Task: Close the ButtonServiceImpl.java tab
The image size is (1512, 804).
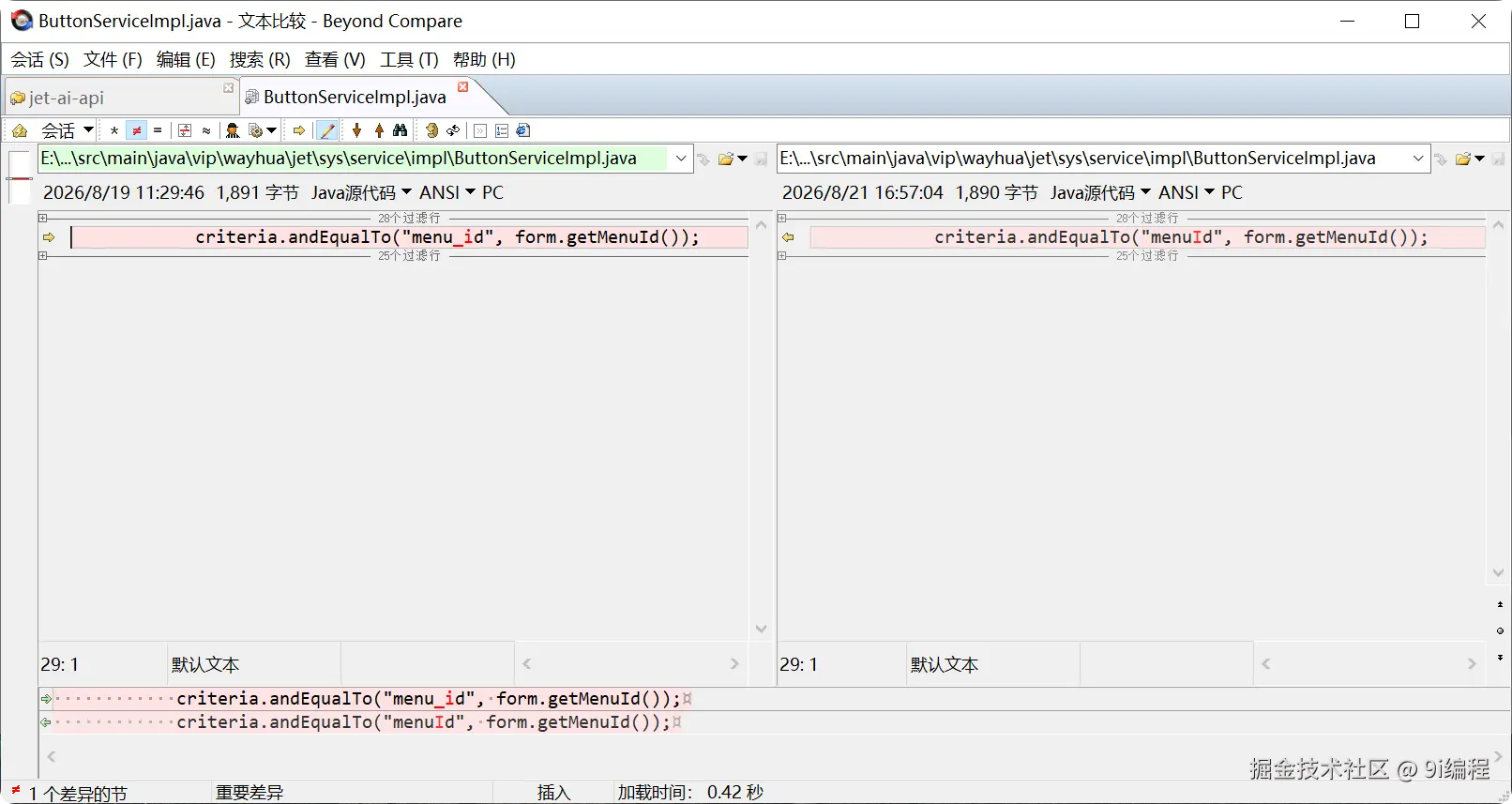Action: [462, 86]
